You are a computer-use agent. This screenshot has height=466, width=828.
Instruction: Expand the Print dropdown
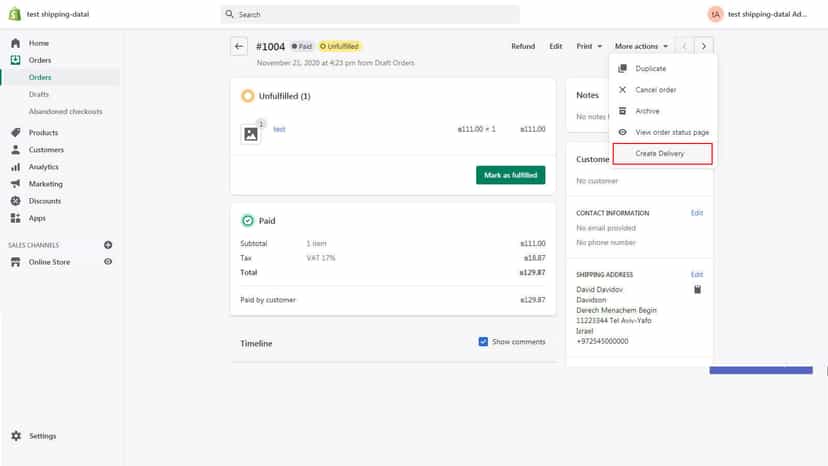(589, 46)
